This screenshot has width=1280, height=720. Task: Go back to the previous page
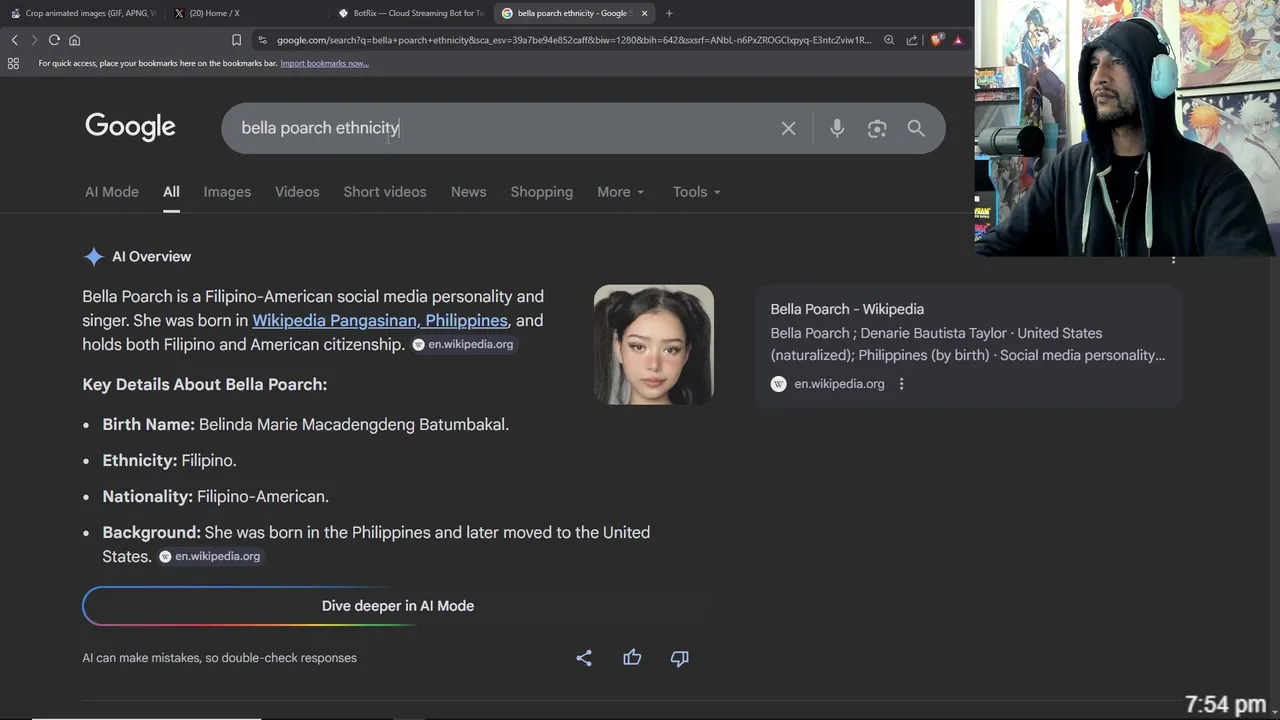pyautogui.click(x=14, y=40)
